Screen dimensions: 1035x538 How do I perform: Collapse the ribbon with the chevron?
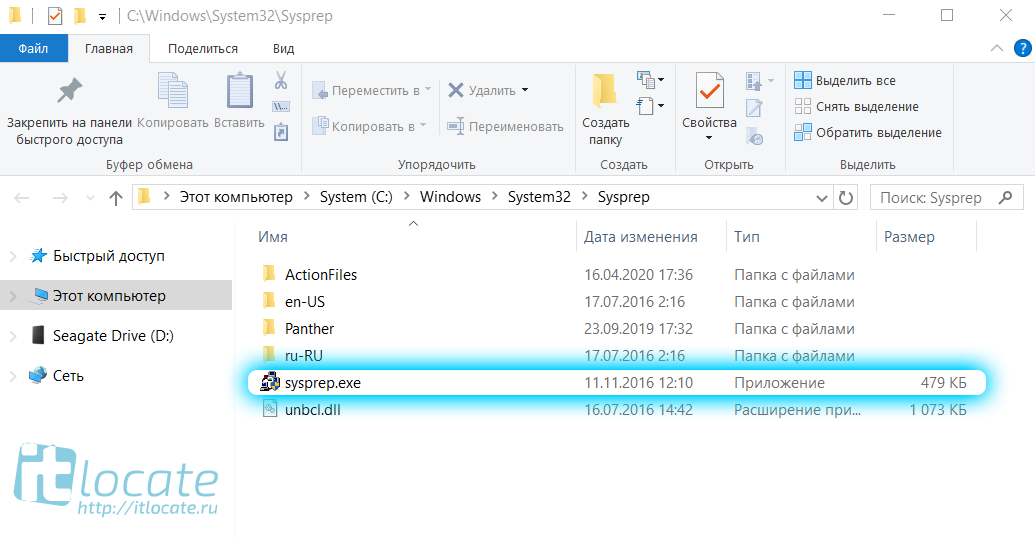pyautogui.click(x=996, y=48)
